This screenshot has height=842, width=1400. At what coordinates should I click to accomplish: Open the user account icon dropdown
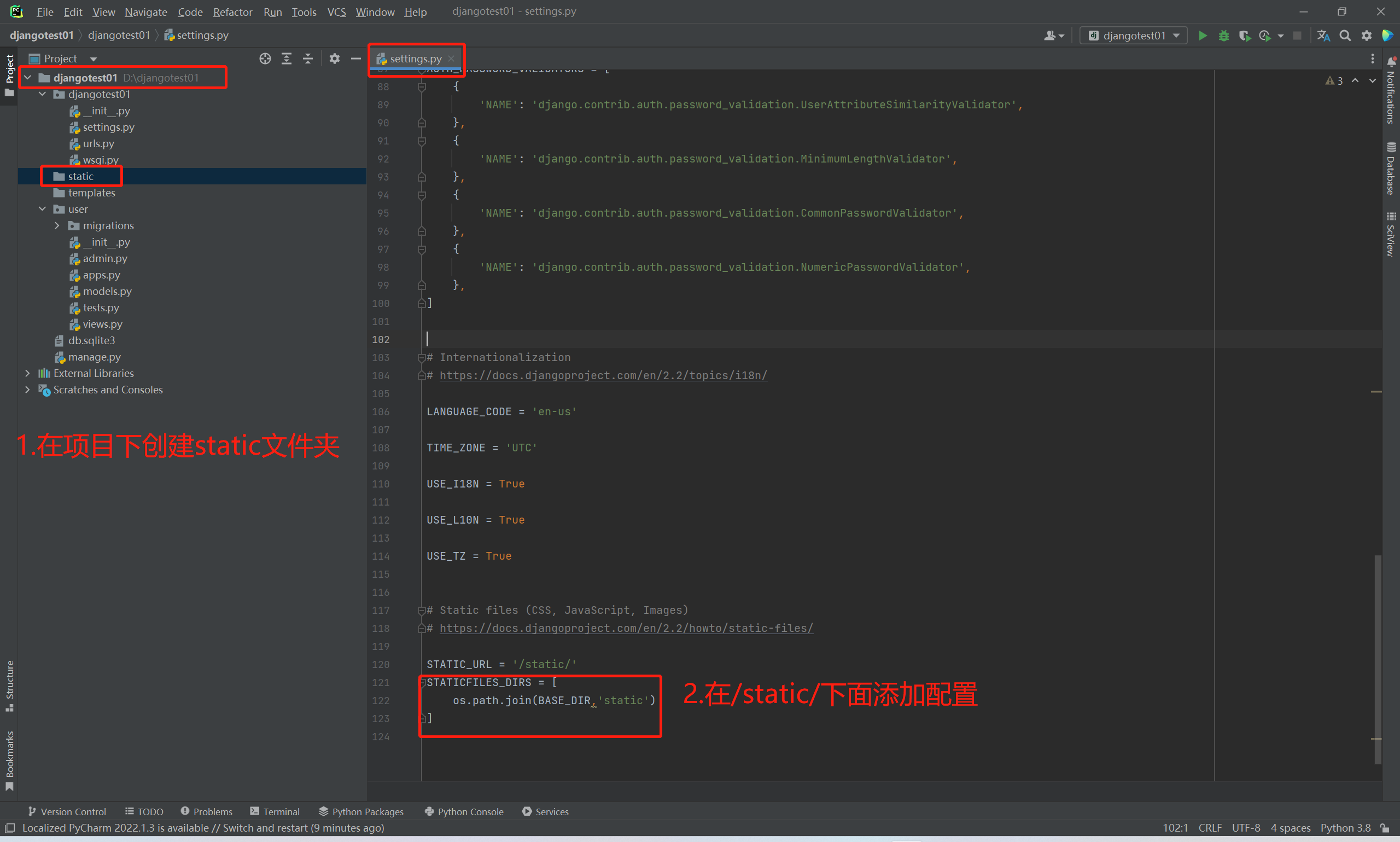(1053, 36)
